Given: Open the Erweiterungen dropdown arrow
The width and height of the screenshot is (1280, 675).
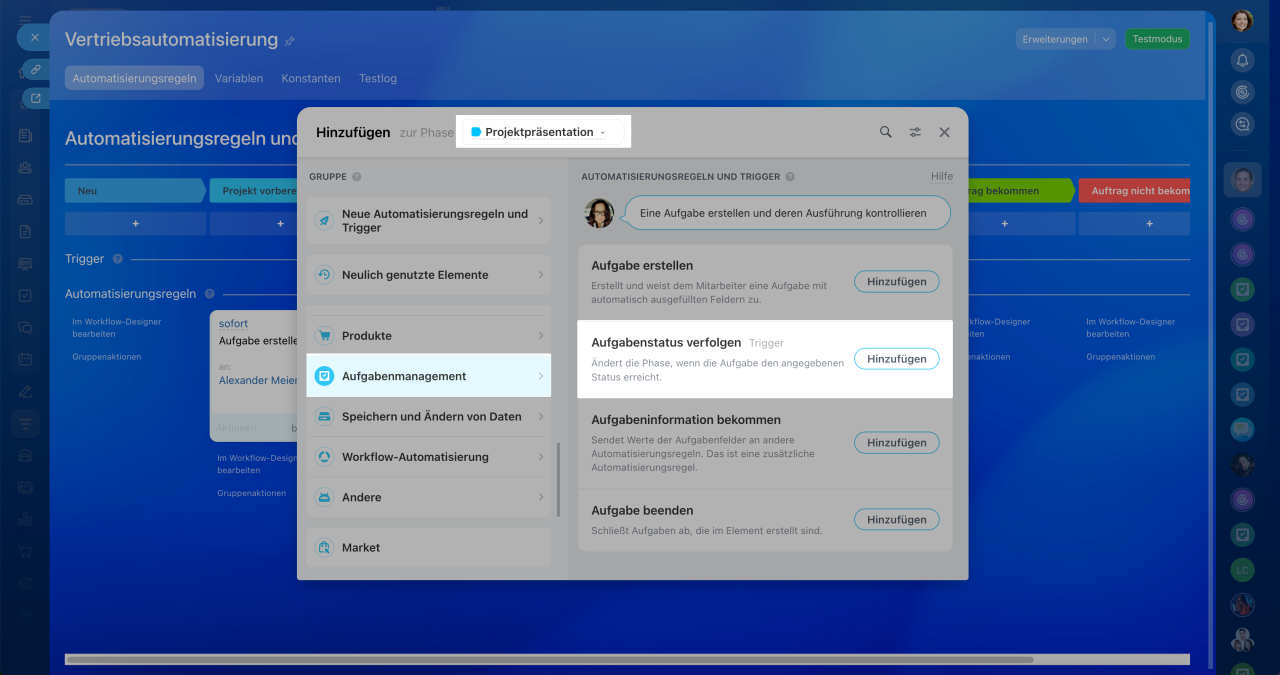Looking at the screenshot, I should coord(1106,39).
